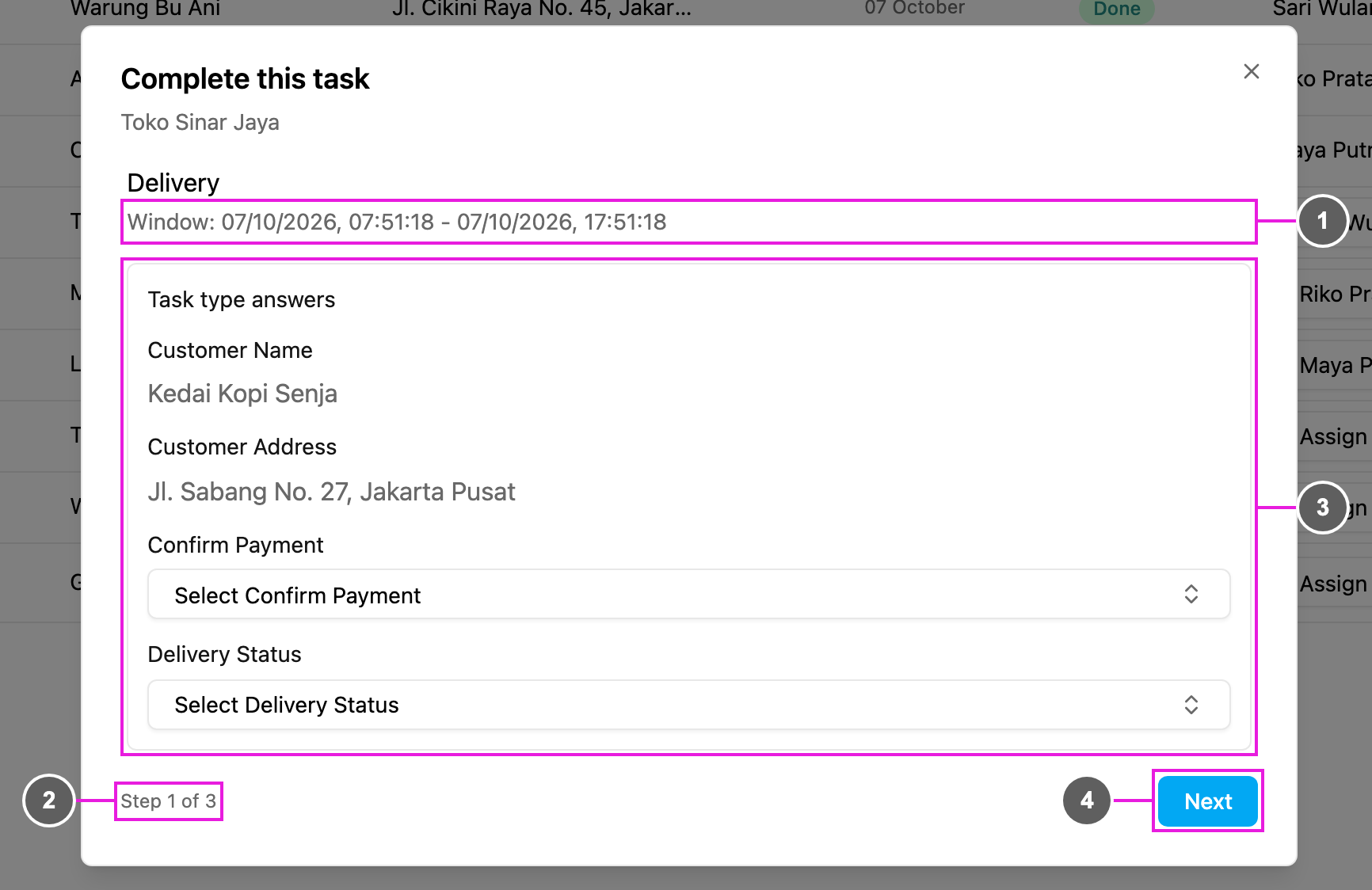Click the Customer Name label
Screen dimensions: 1372x890
(230, 350)
